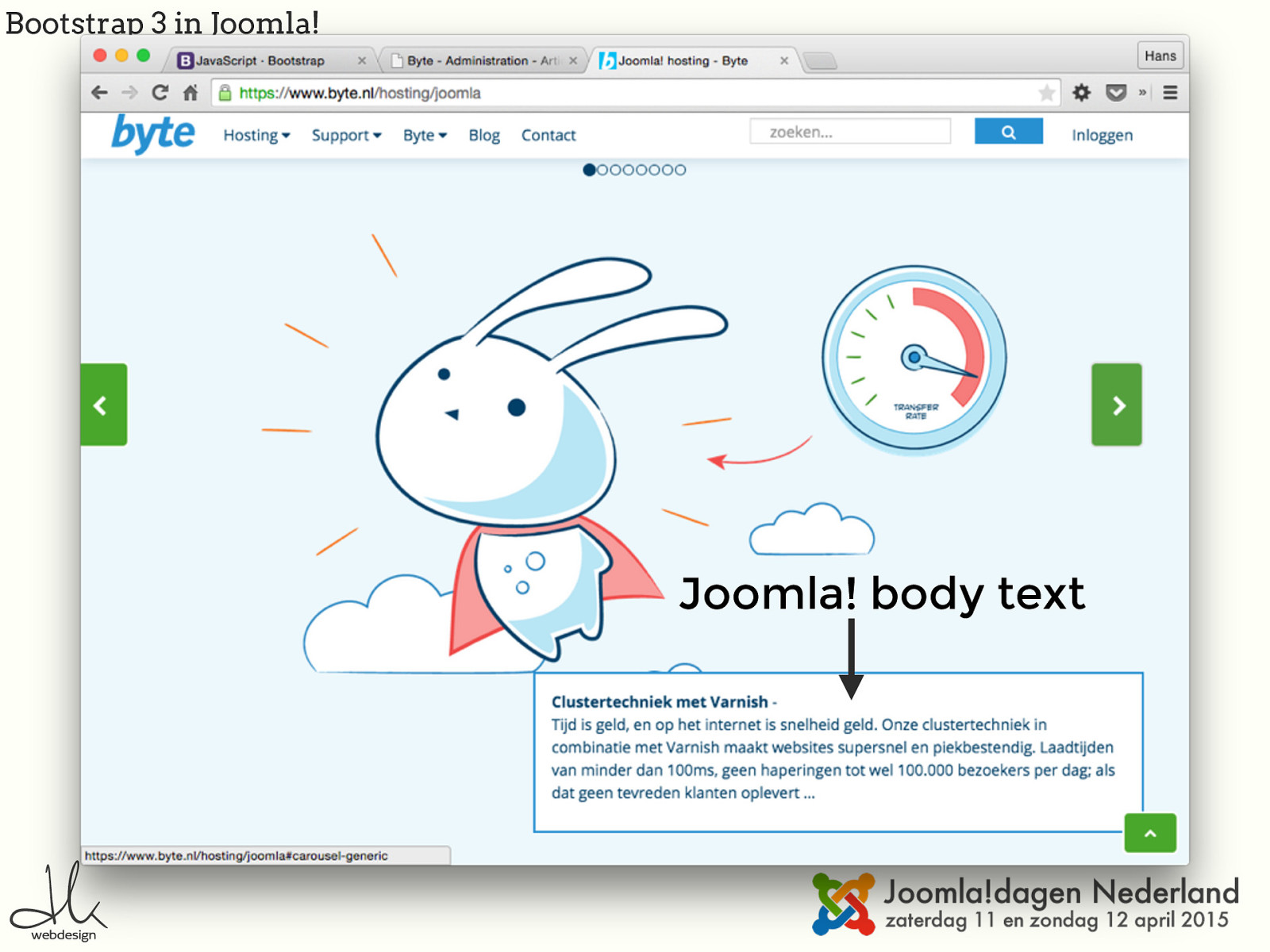Go to previous carousel slide
Screen dimensions: 1270x952
(x=103, y=405)
